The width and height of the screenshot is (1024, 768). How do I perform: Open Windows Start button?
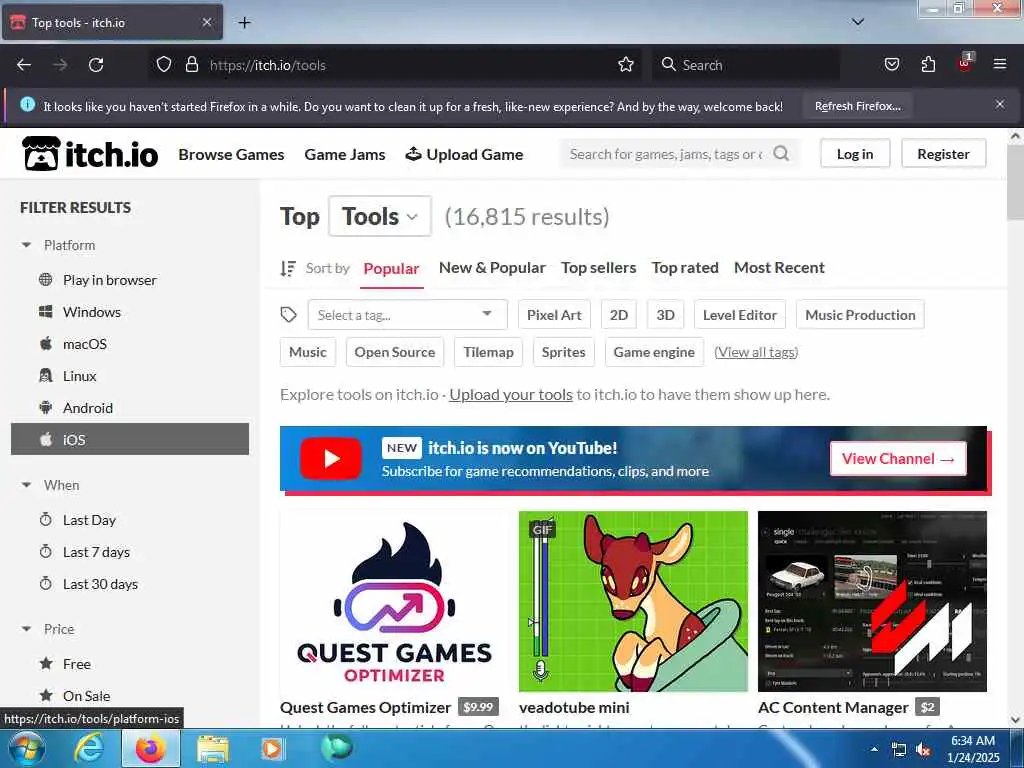pyautogui.click(x=25, y=748)
